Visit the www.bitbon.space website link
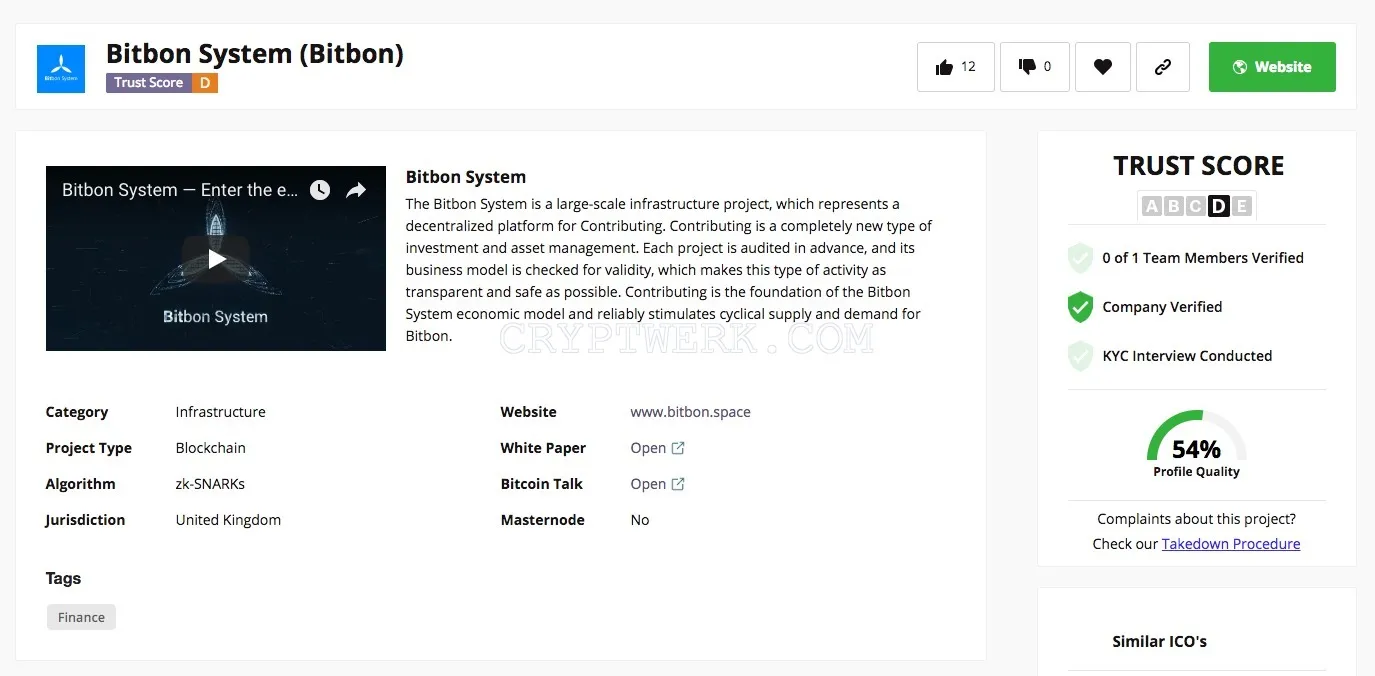 pyautogui.click(x=690, y=412)
